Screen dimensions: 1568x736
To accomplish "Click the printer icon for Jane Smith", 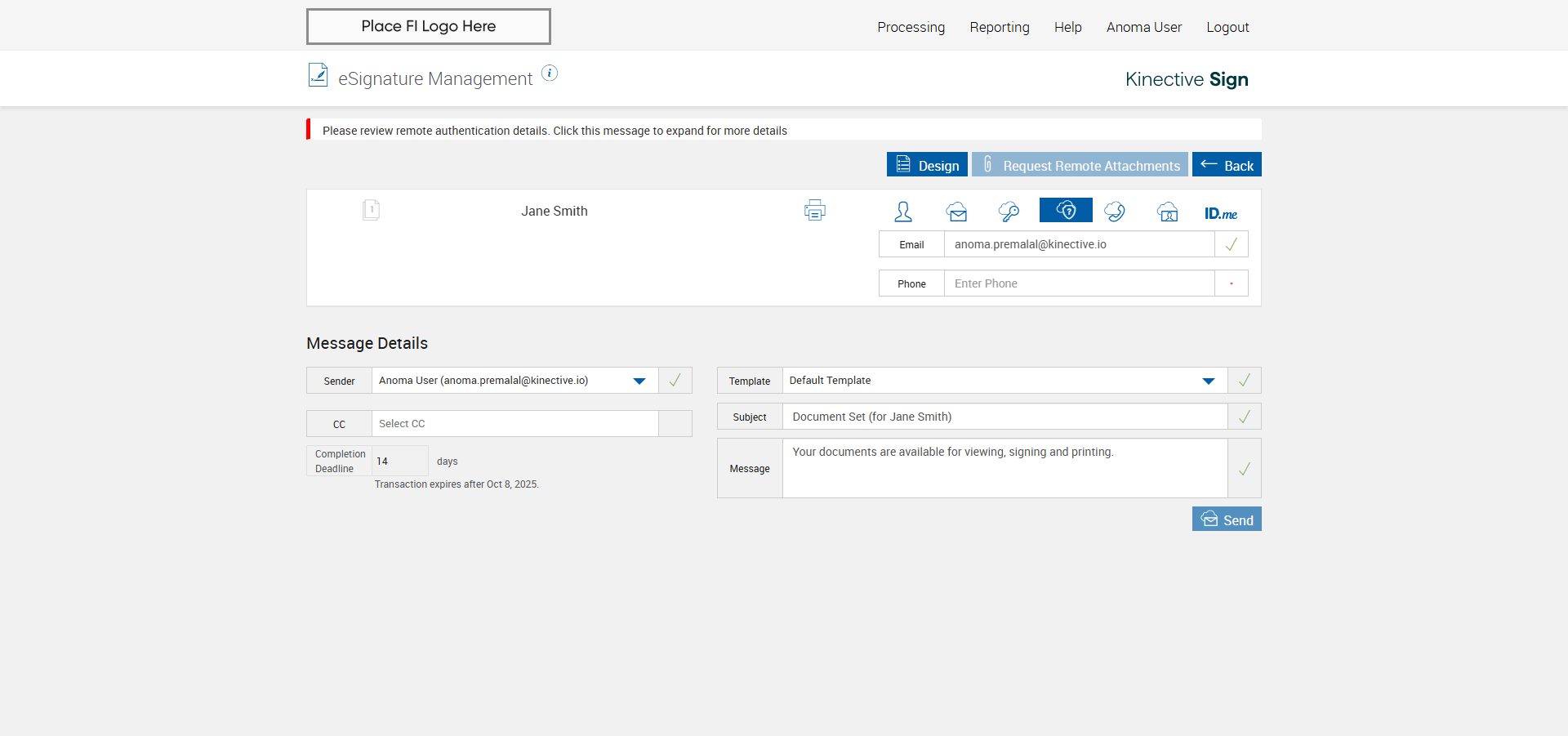I will click(x=814, y=211).
